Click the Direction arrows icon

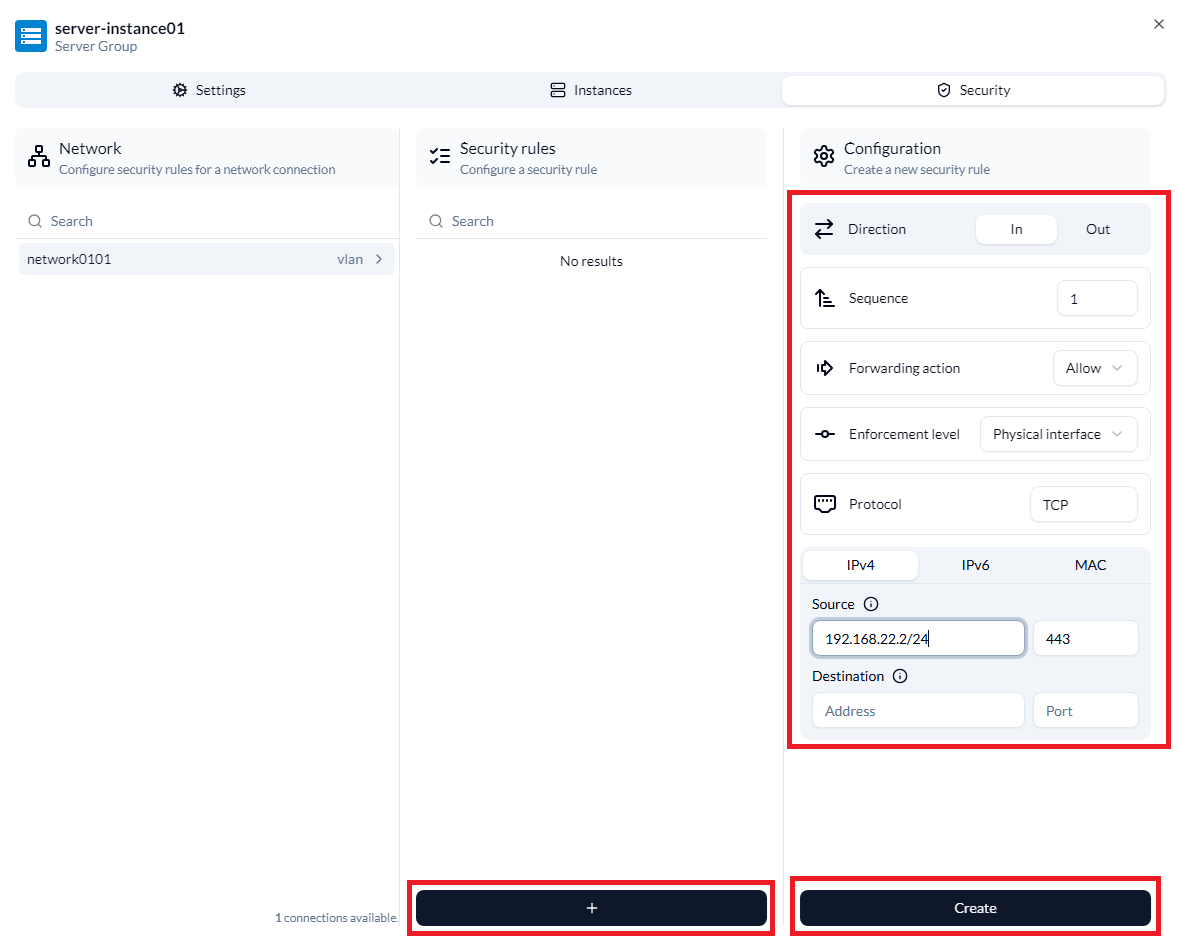(x=824, y=229)
